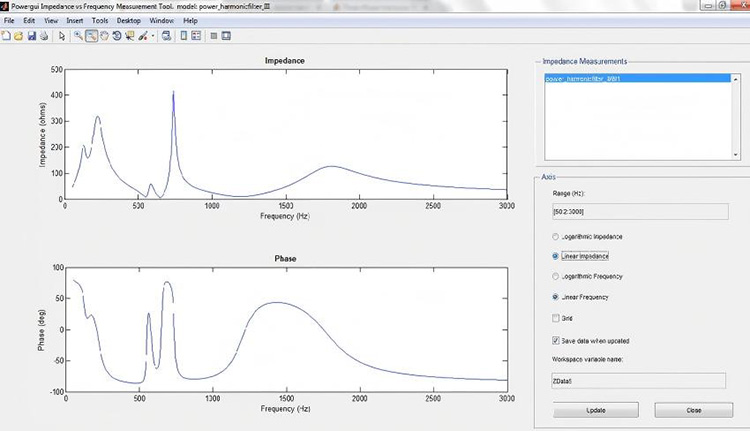Click the MATLAB icon in the title bar
The image size is (750, 431).
pos(4,6)
